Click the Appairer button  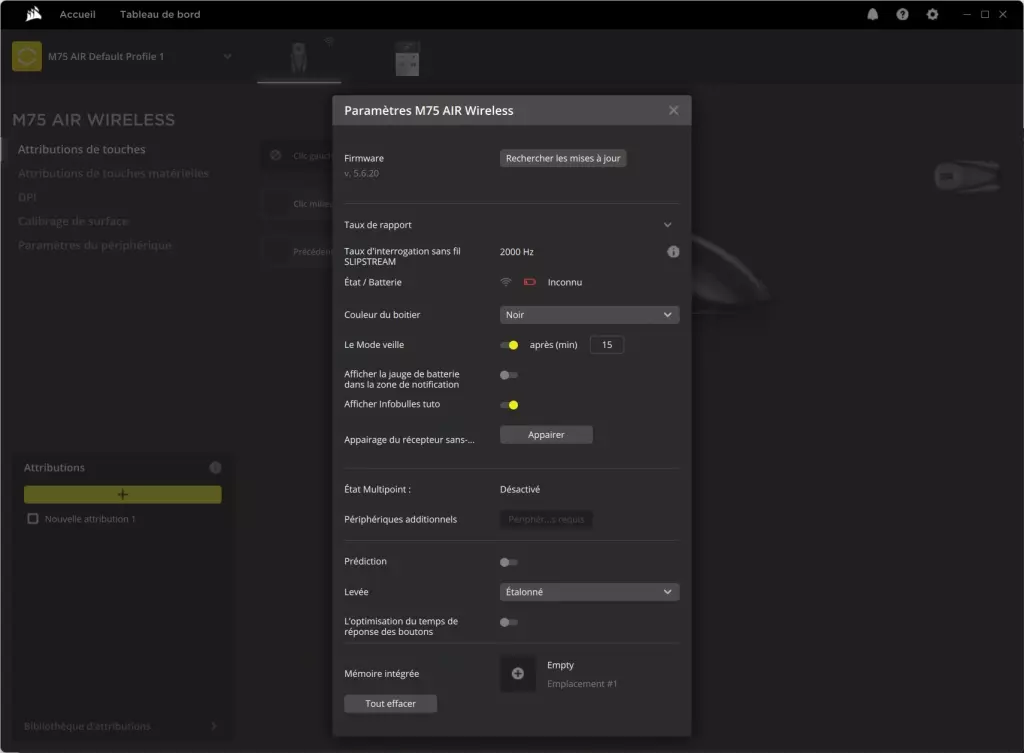click(546, 435)
